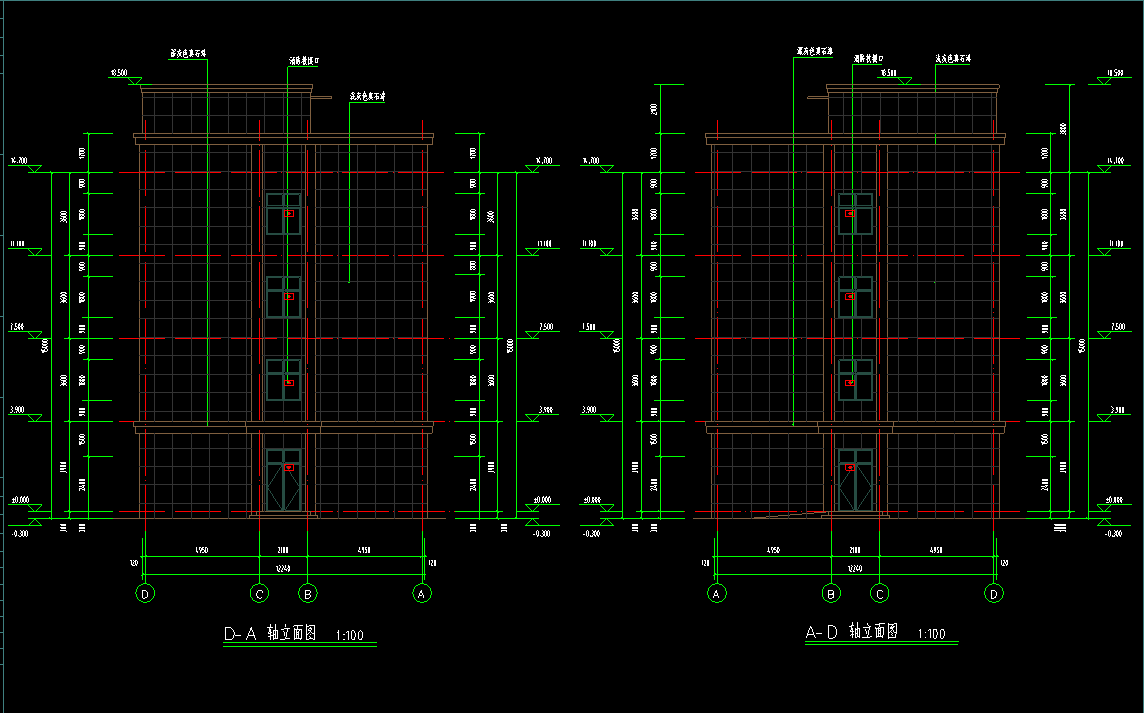Select the "A-D 轴立面图" drawing title
Image resolution: width=1144 pixels, height=713 pixels.
852,632
